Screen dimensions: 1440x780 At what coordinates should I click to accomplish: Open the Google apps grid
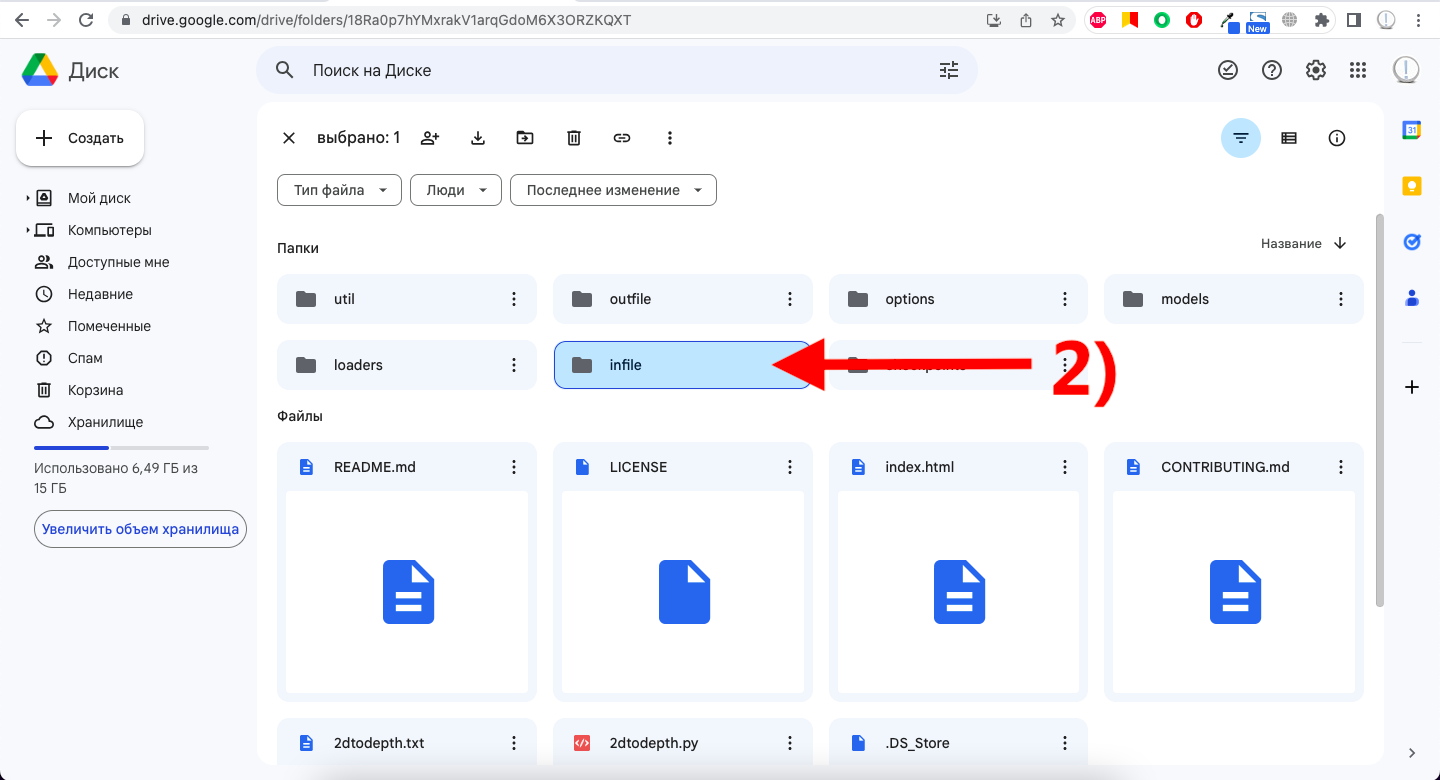(1358, 70)
